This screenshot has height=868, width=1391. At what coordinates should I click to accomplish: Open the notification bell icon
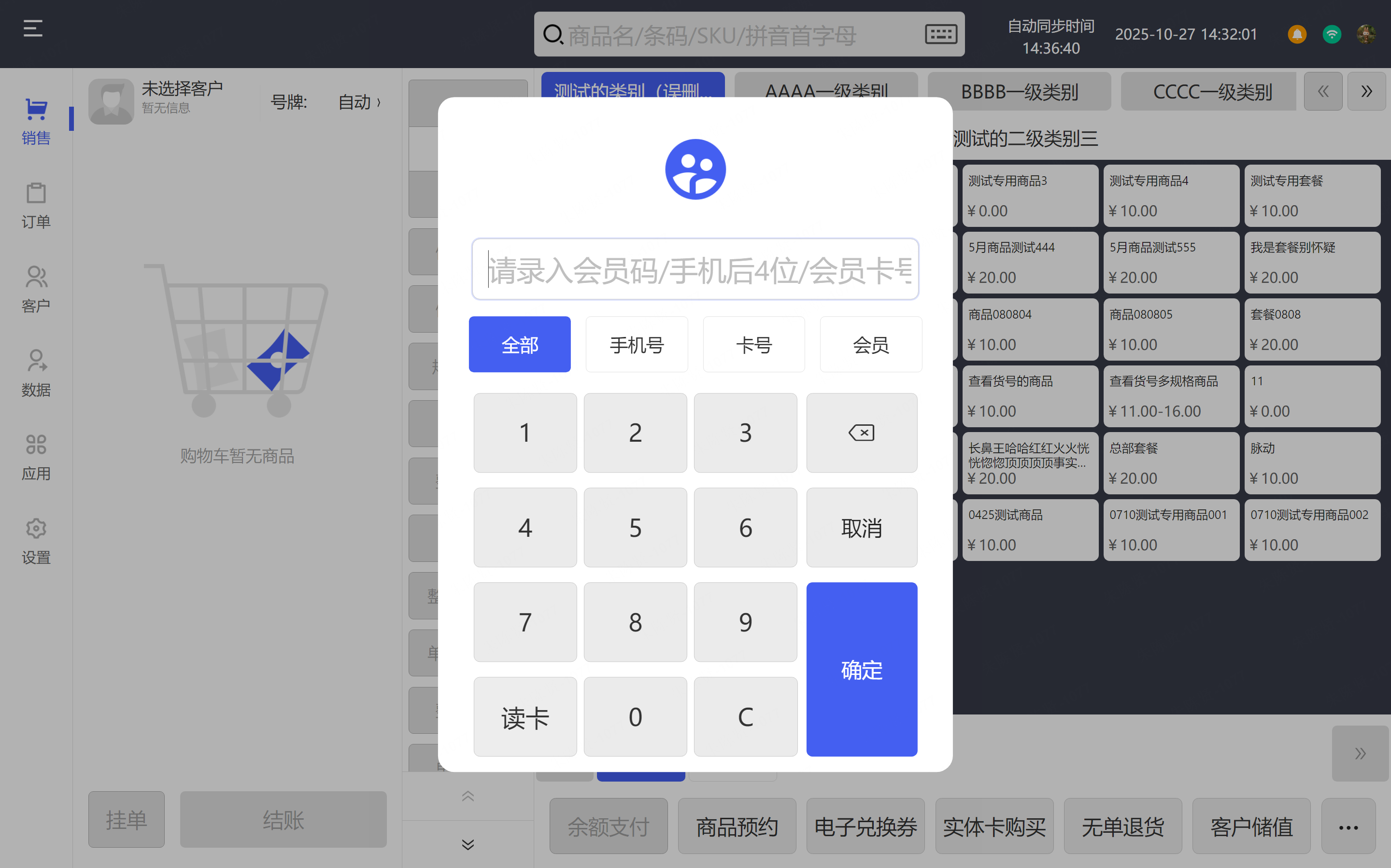[1297, 34]
